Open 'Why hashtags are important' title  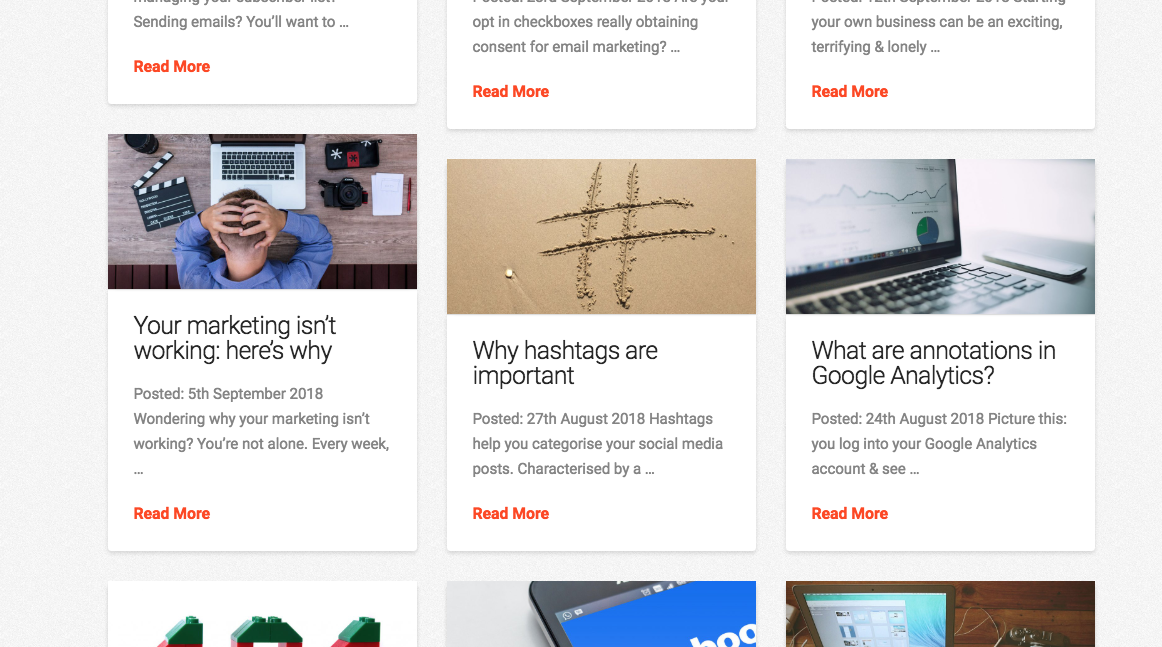click(x=565, y=363)
